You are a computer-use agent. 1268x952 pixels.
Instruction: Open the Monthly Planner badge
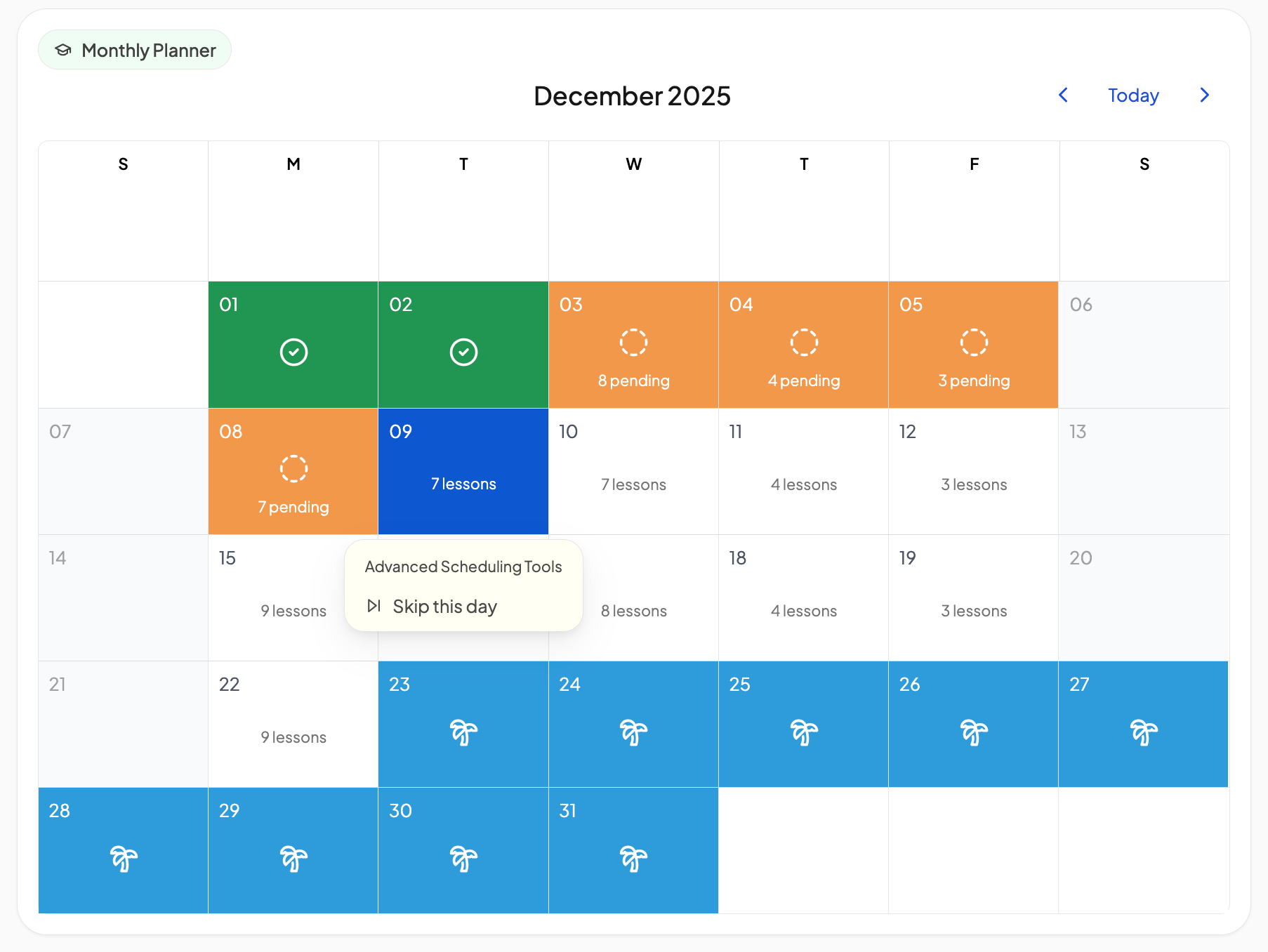coord(135,50)
